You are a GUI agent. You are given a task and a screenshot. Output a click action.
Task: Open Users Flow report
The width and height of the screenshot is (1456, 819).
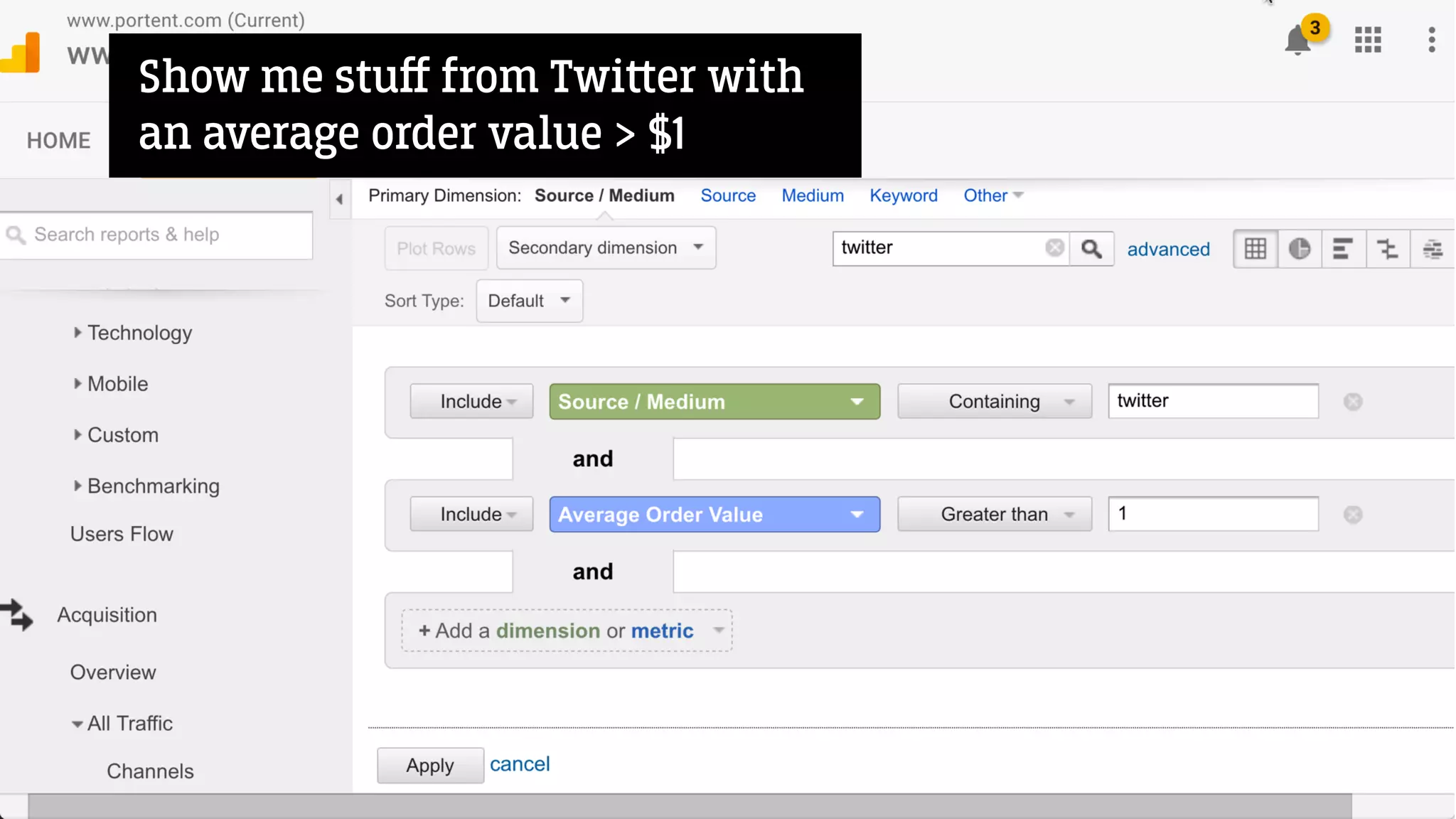coord(122,534)
